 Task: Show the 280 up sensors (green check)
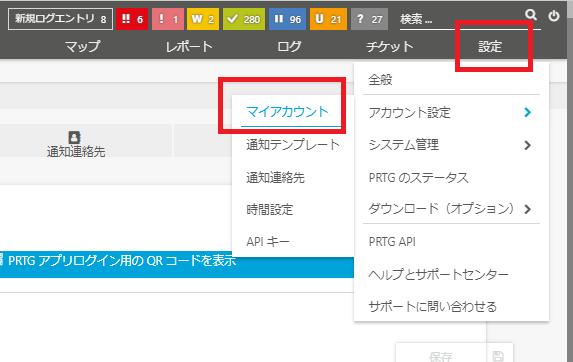(x=244, y=19)
